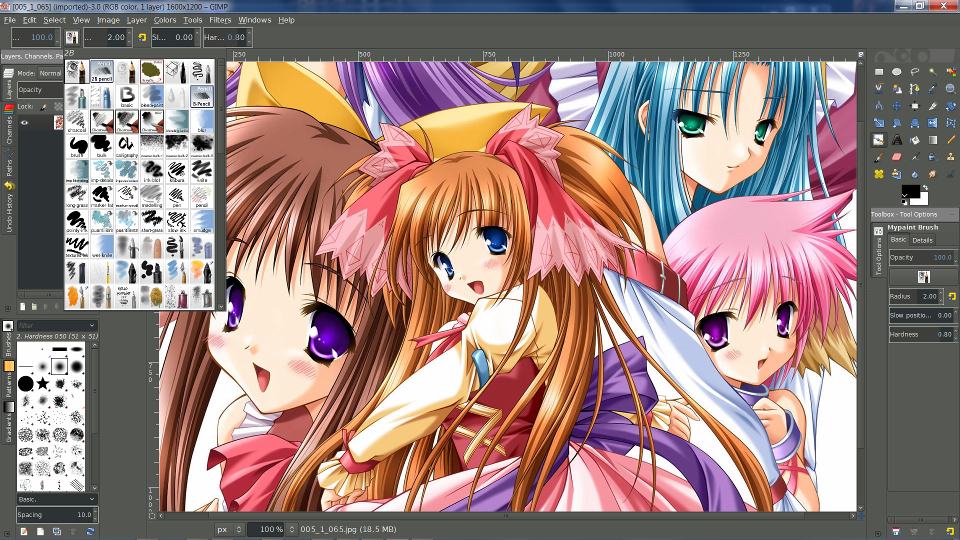Open the Gradients dock tab
The image size is (960, 540).
(x=9, y=421)
